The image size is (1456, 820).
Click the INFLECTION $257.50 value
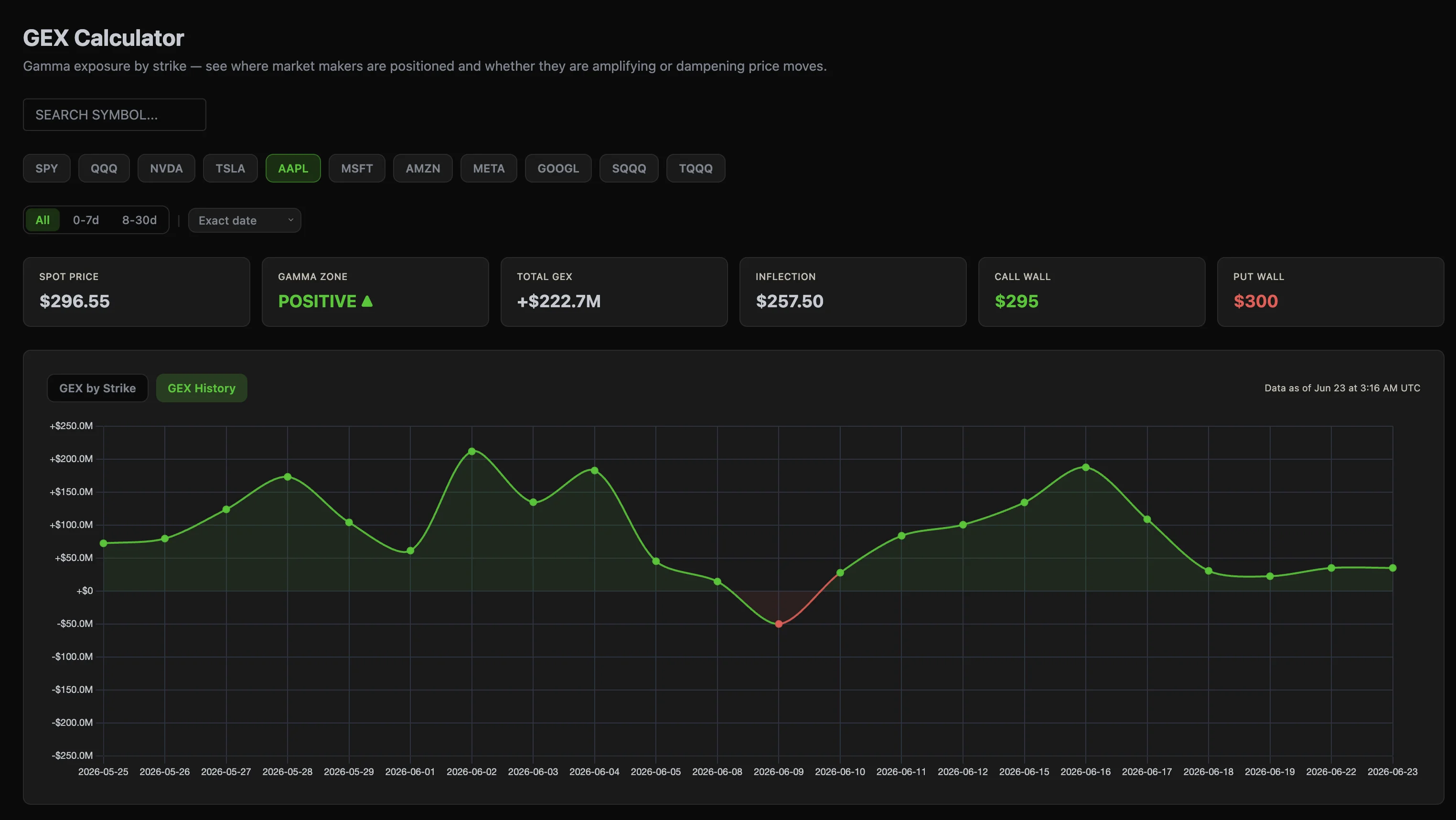790,301
